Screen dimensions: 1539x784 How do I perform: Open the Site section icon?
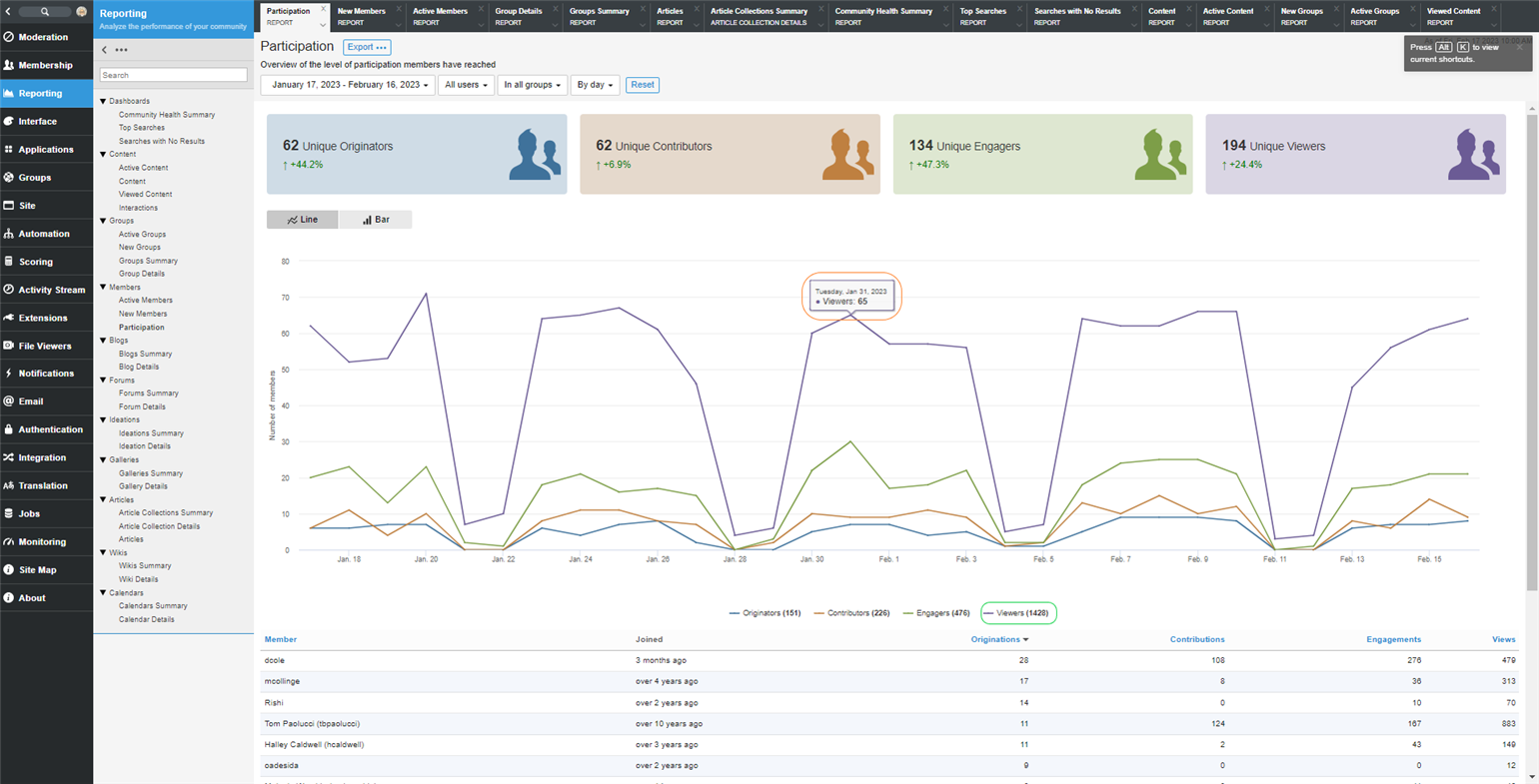[9, 205]
